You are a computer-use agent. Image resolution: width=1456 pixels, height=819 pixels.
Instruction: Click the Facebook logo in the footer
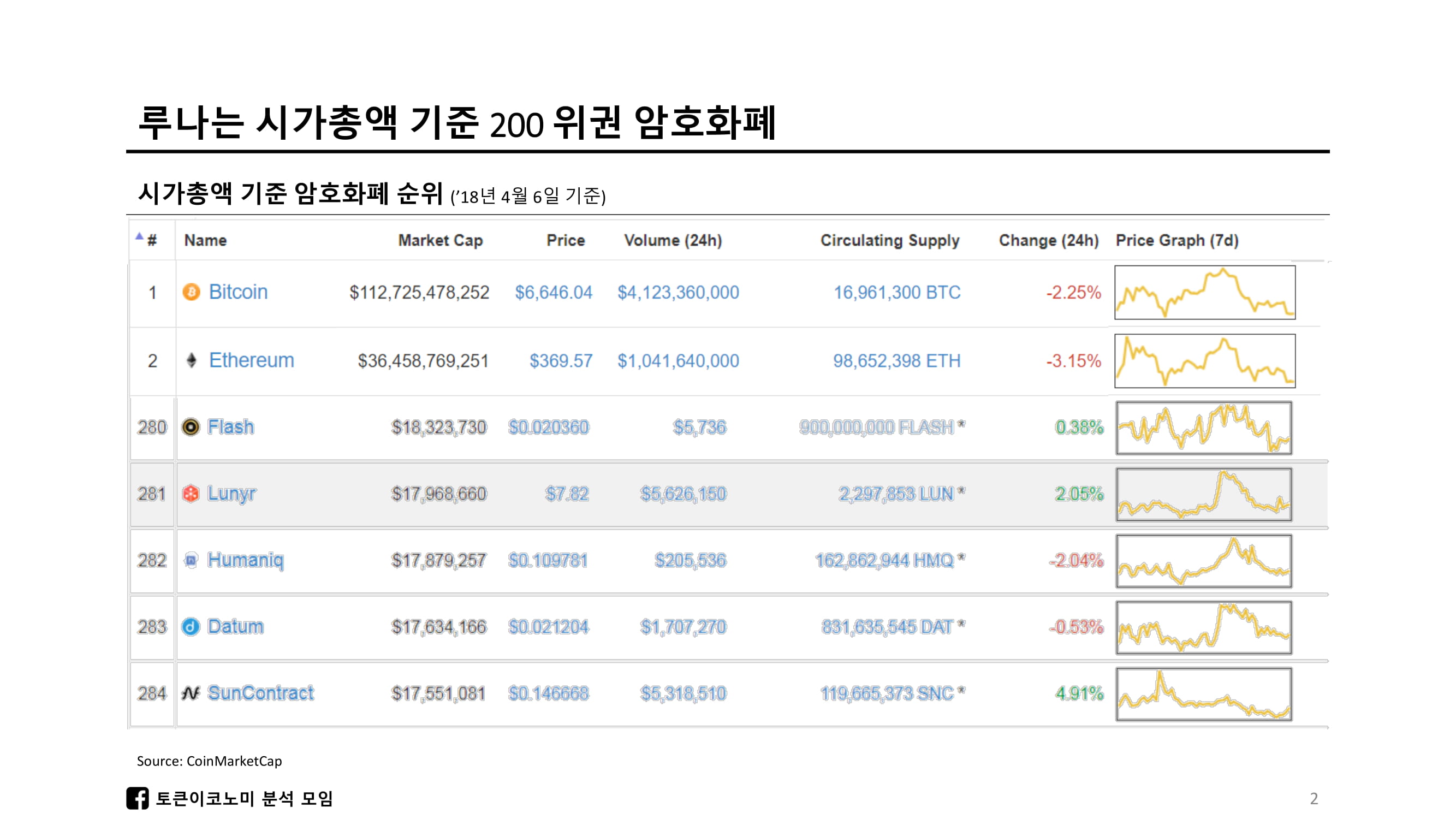[x=138, y=798]
